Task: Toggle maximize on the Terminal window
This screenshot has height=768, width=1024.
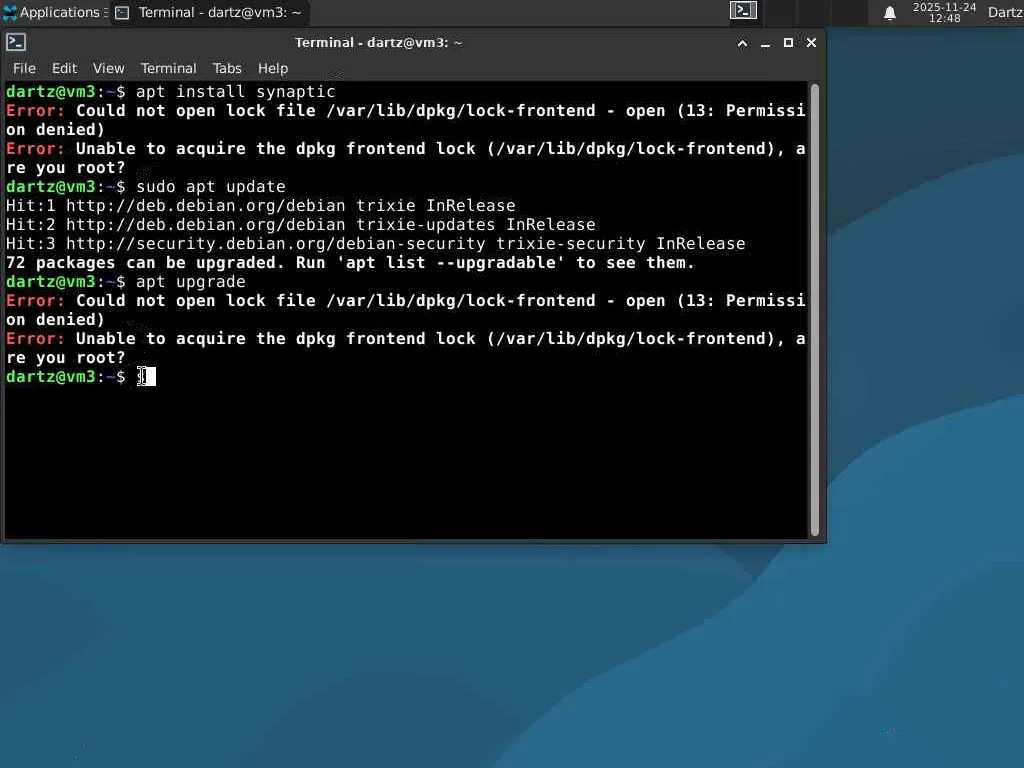Action: click(788, 42)
